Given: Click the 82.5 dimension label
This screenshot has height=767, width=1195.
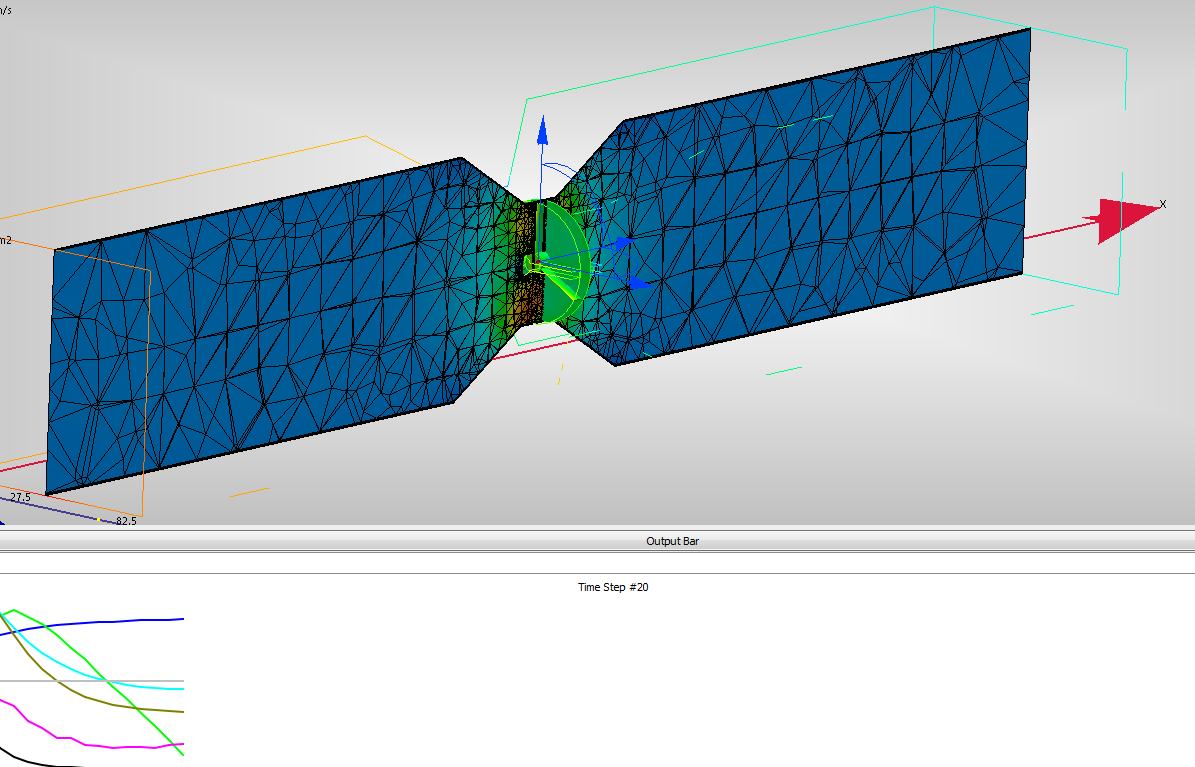Looking at the screenshot, I should pos(126,521).
